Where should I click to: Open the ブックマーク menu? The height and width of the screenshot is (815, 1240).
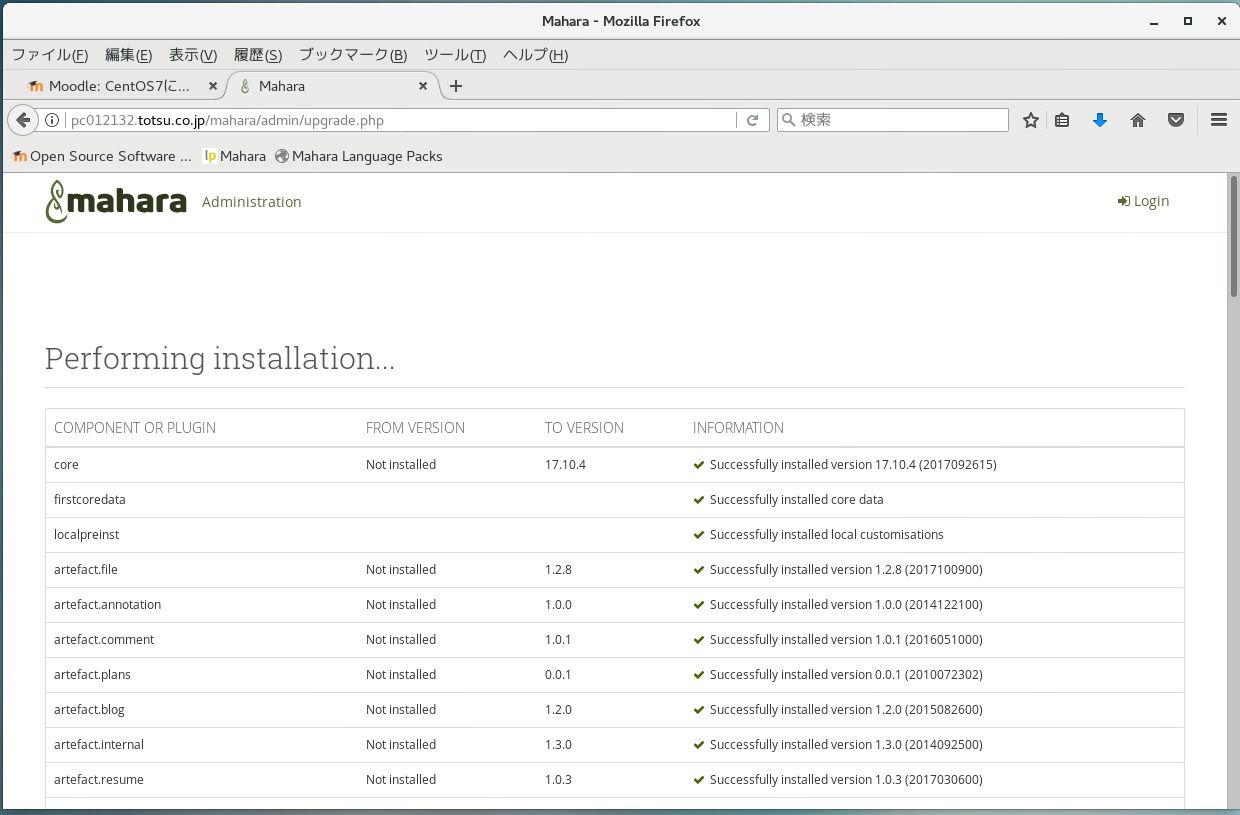pos(353,55)
